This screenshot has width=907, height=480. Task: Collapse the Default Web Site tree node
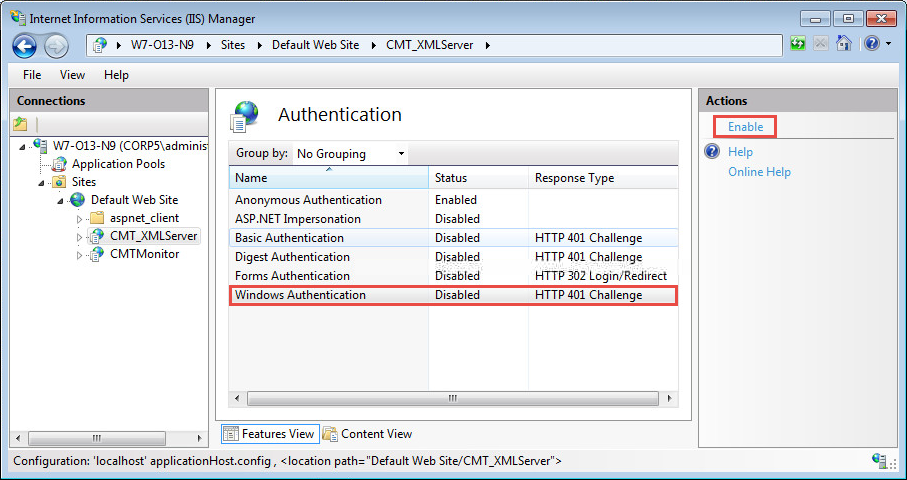pos(61,200)
